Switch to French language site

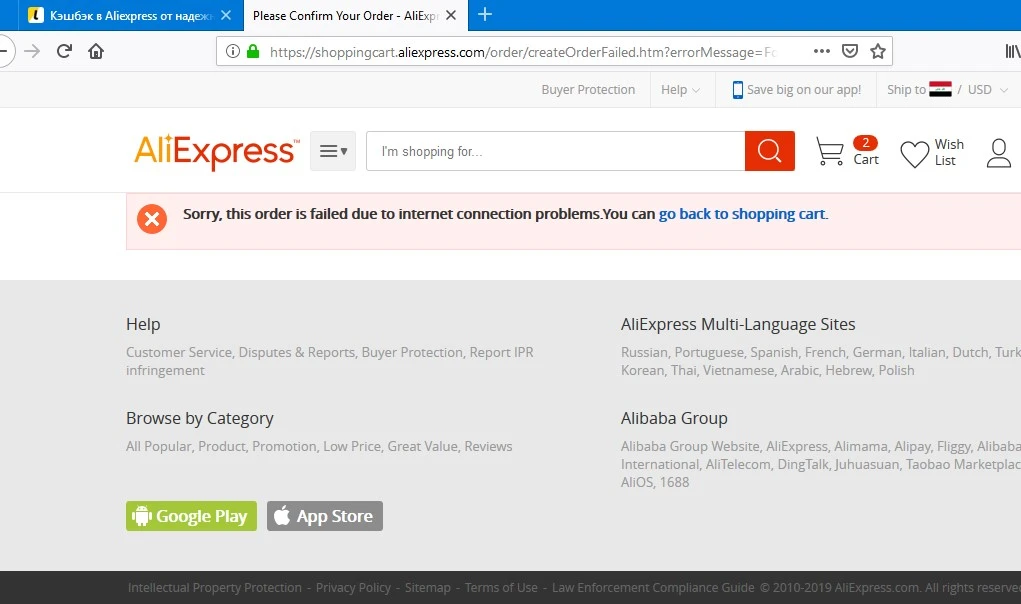[825, 352]
